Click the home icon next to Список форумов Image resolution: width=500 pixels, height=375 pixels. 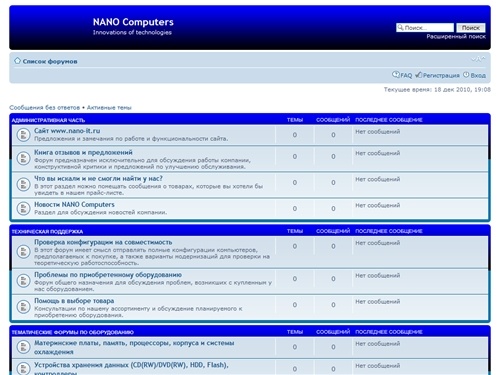pyautogui.click(x=17, y=61)
